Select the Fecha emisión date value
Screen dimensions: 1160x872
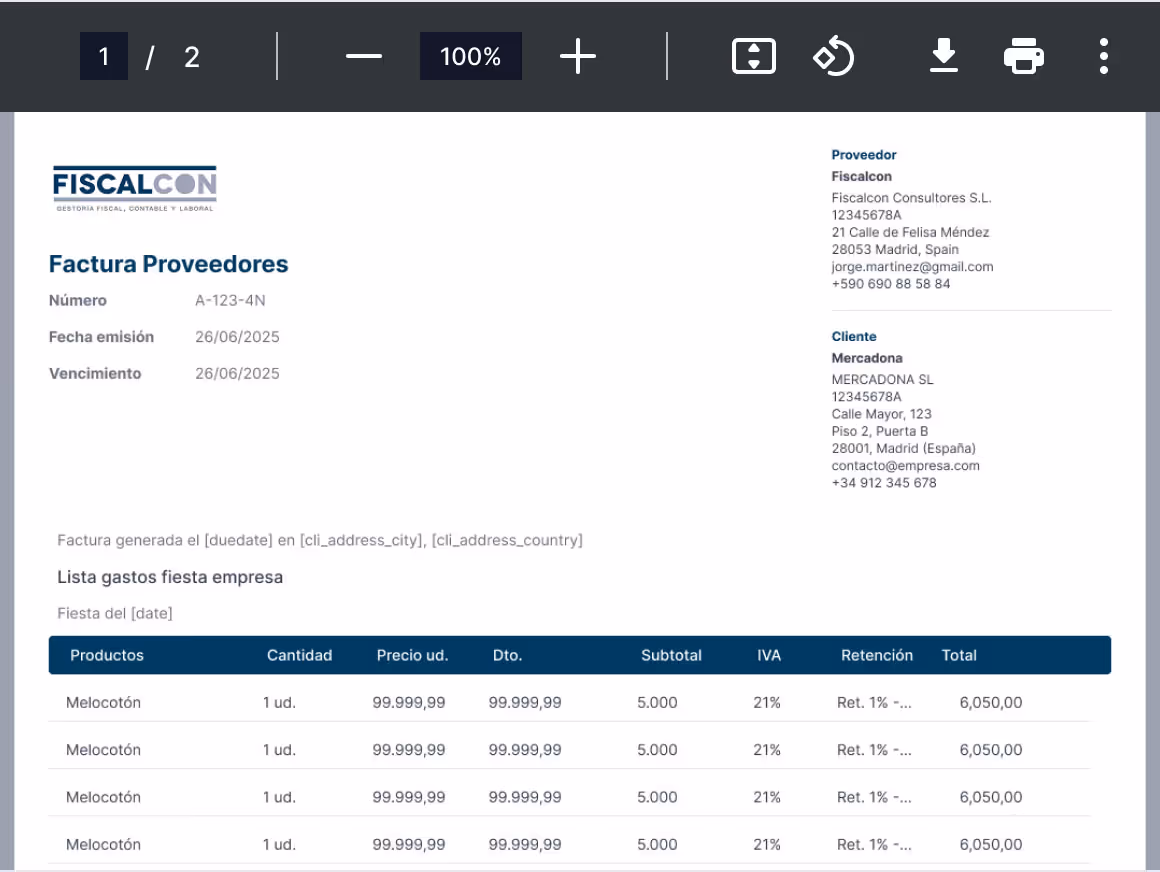pos(237,337)
